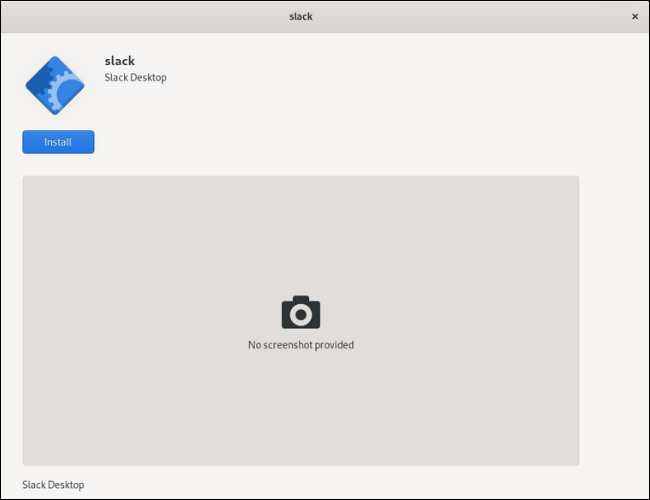
Task: Select the bold "slack" app name heading
Action: (x=119, y=61)
